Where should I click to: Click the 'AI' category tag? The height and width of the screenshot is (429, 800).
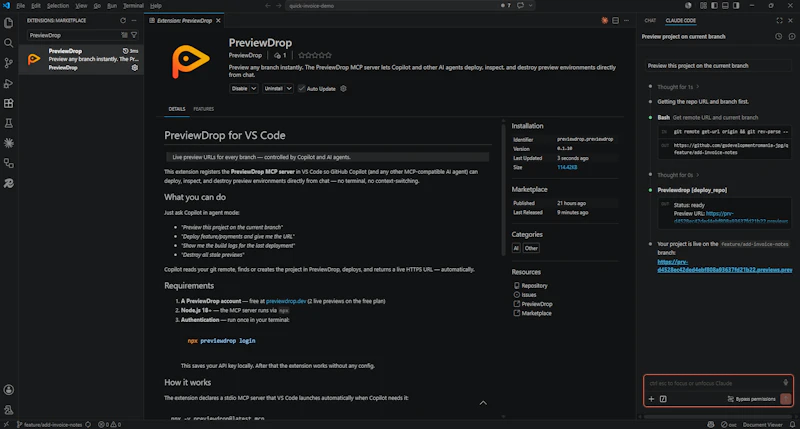pyautogui.click(x=516, y=248)
